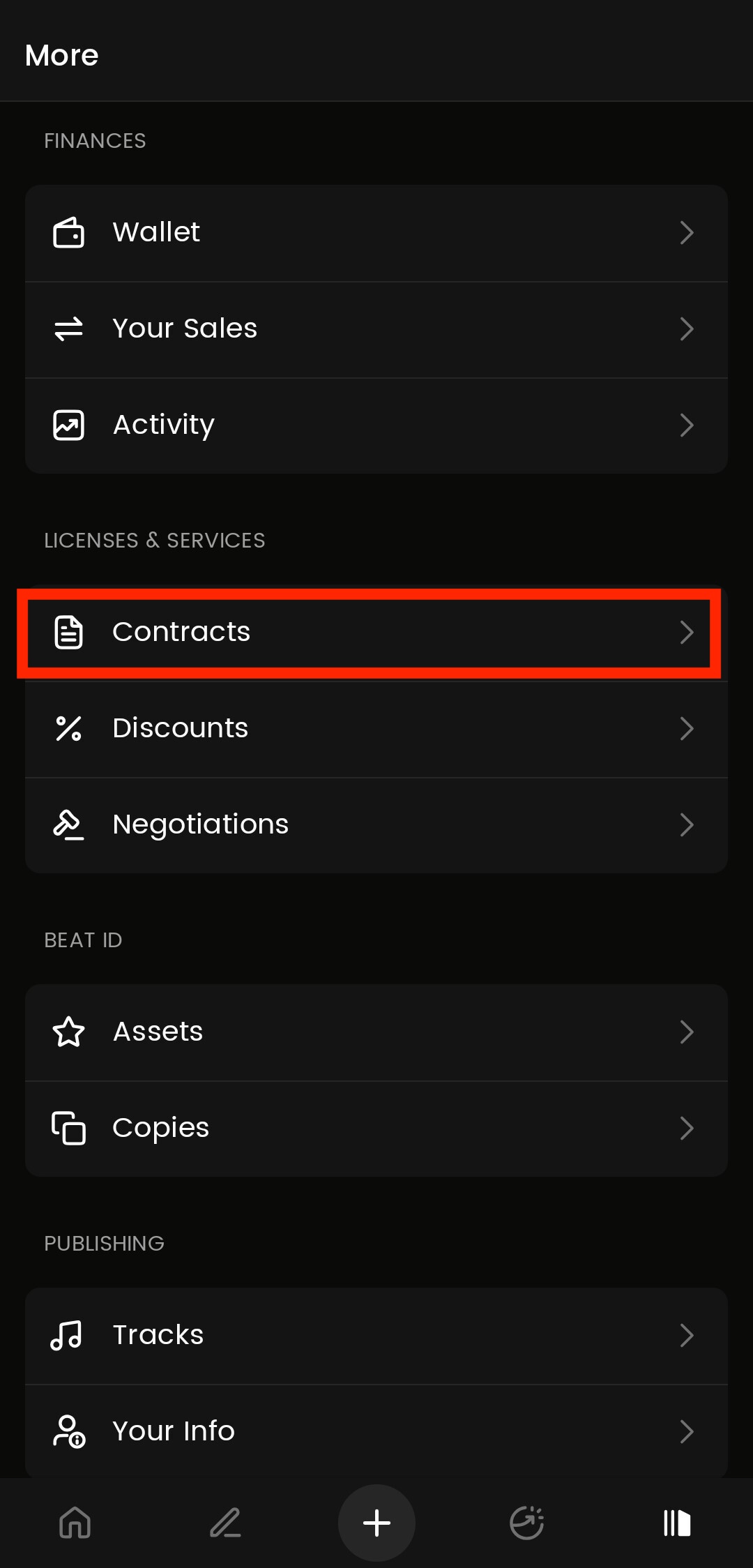Open the stats chart tab in bottom bar
753x1568 pixels.
(x=527, y=1522)
